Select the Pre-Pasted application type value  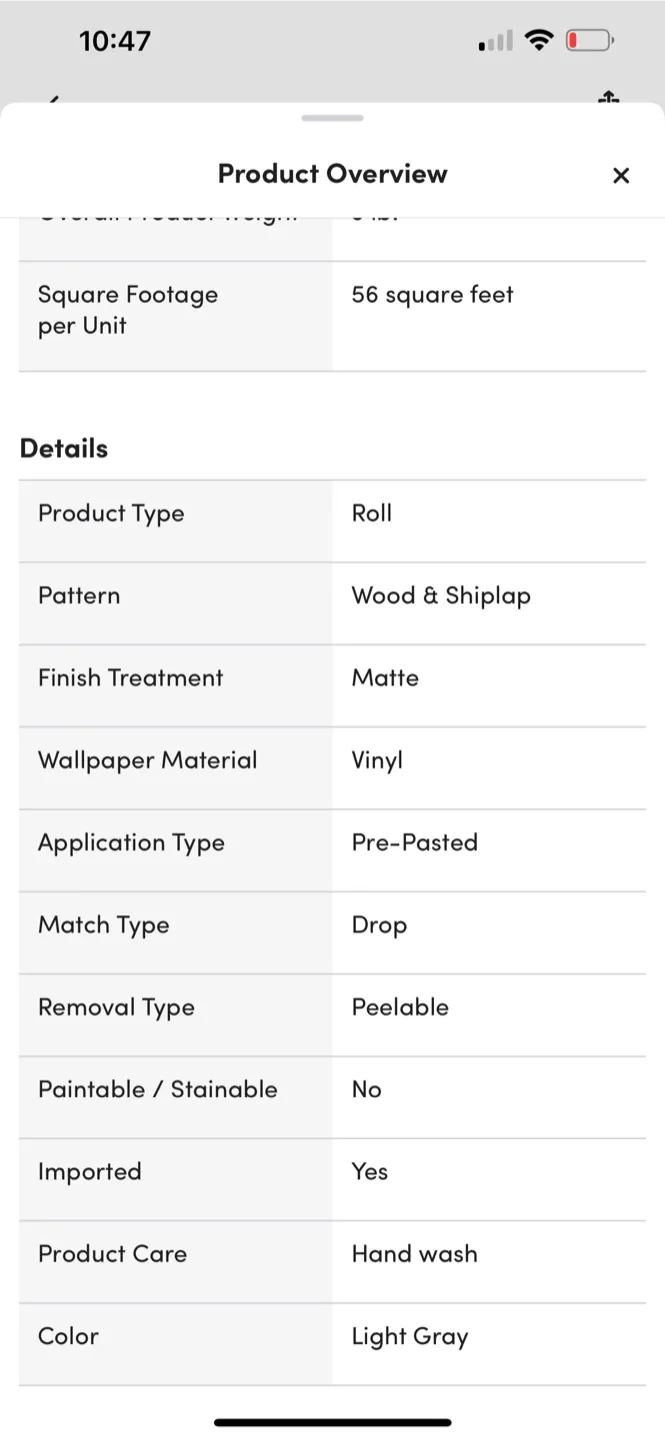[x=414, y=843]
